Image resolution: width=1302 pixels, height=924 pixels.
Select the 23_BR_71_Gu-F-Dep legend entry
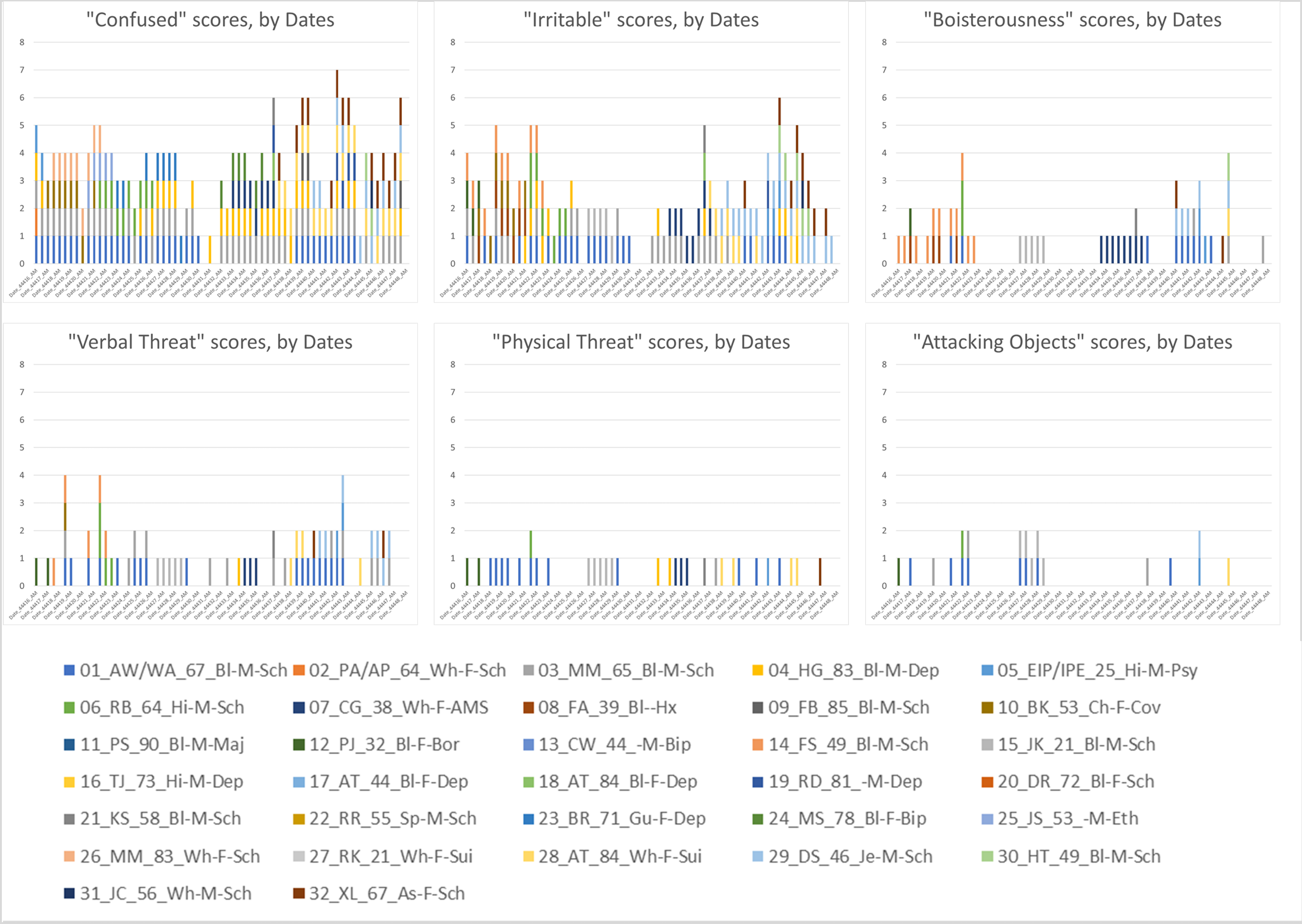pos(622,819)
